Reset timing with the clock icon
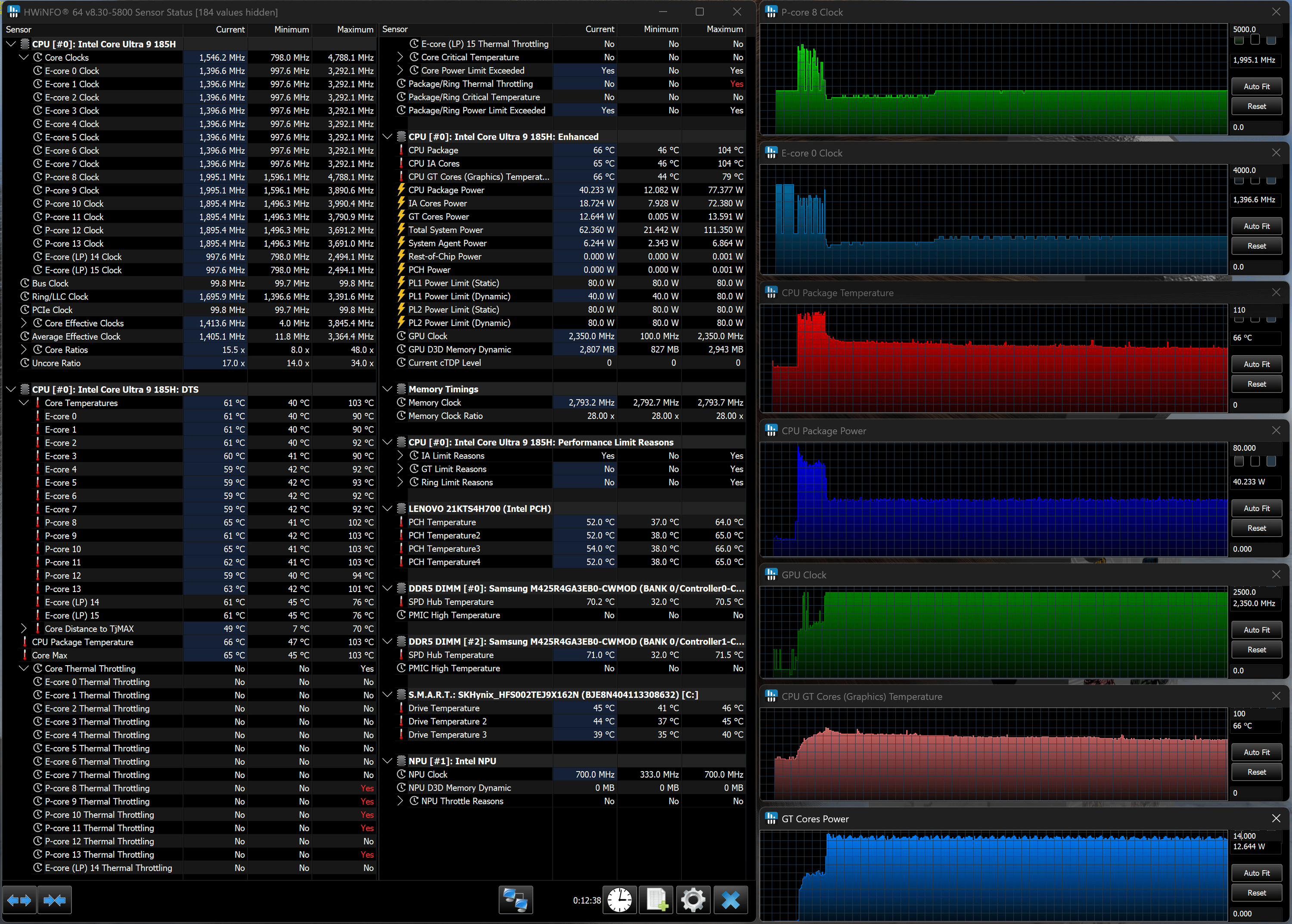 coord(619,900)
